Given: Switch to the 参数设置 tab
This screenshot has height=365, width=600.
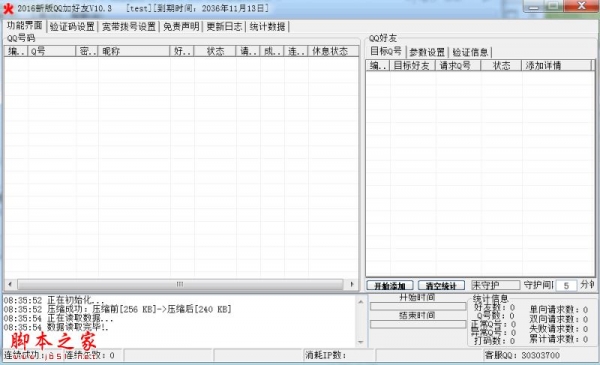Looking at the screenshot, I should [x=427, y=52].
